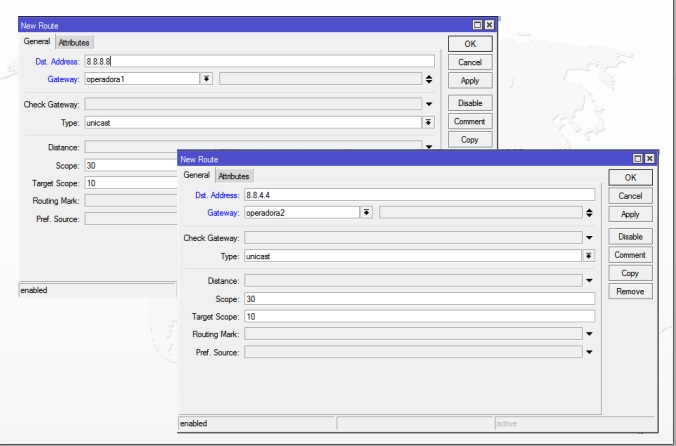This screenshot has width=676, height=446.
Task: Click the operadora1 gateway field
Action: tap(142, 79)
